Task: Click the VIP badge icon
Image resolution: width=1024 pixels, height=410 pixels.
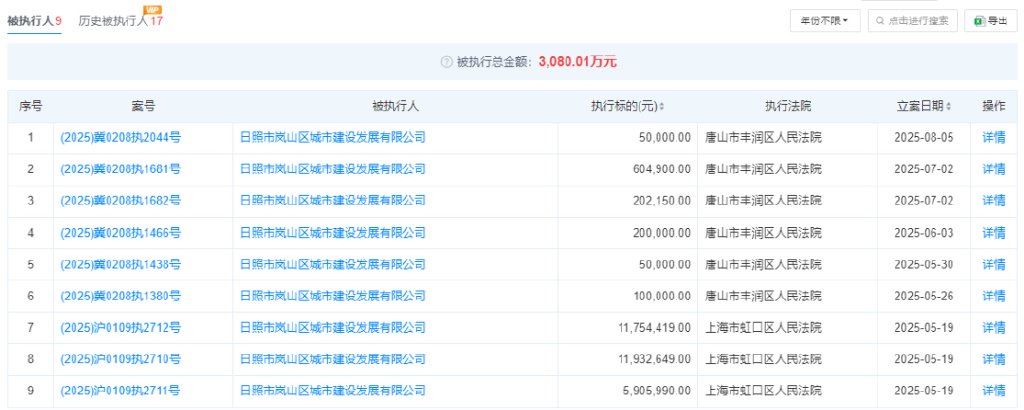Action: (152, 10)
